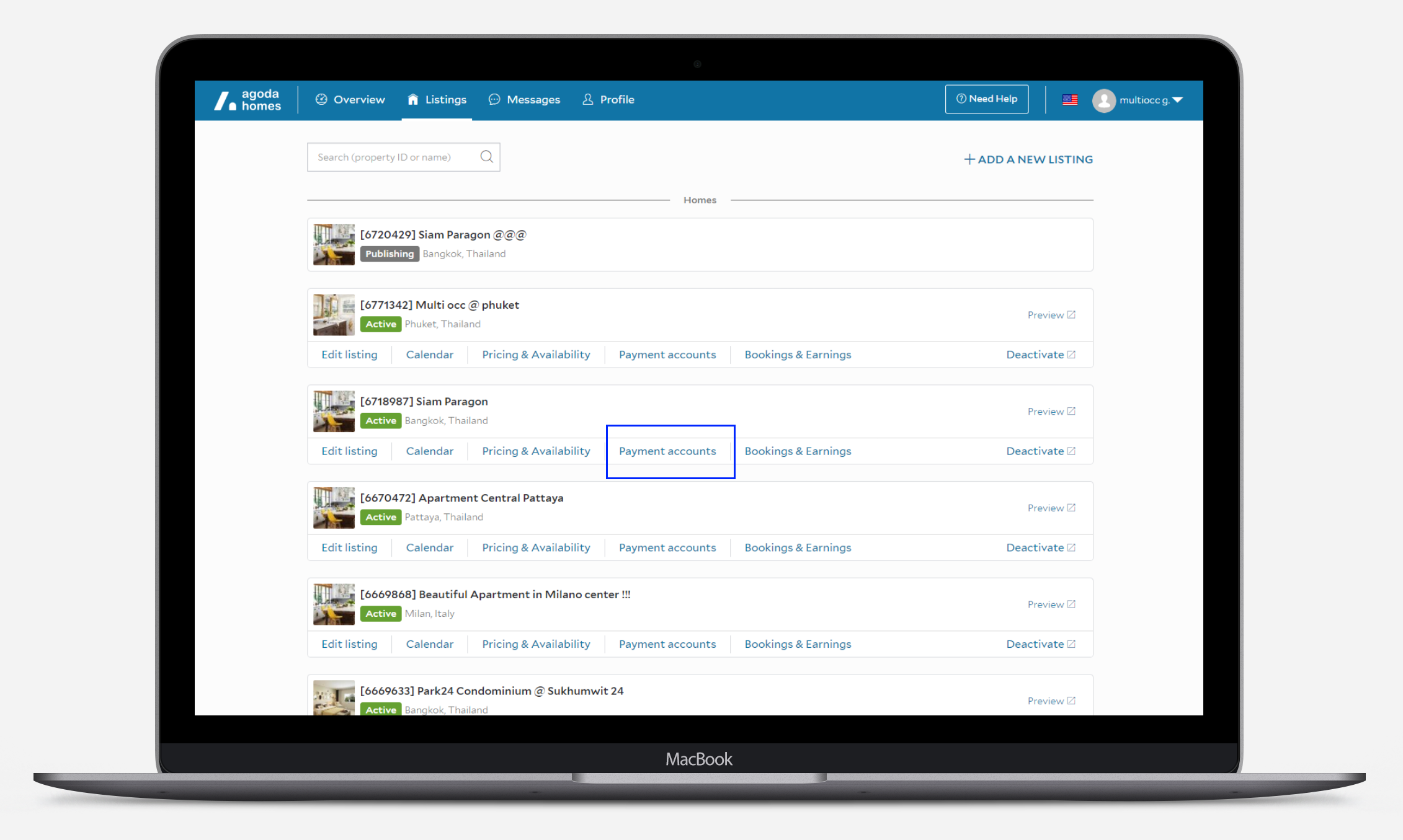
Task: Click the search magnifier icon
Action: pos(487,157)
